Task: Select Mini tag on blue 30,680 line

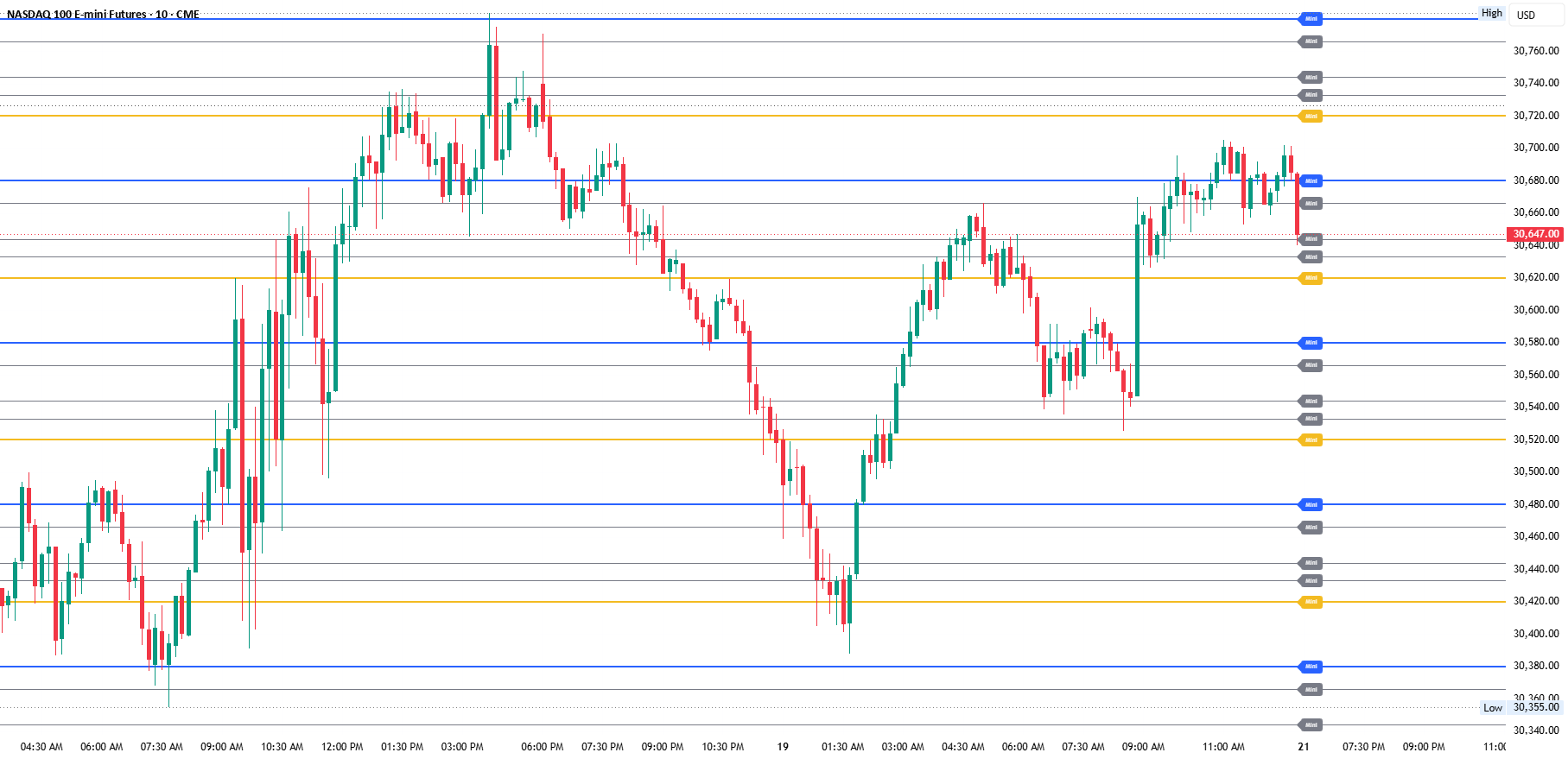Action: tap(1311, 180)
